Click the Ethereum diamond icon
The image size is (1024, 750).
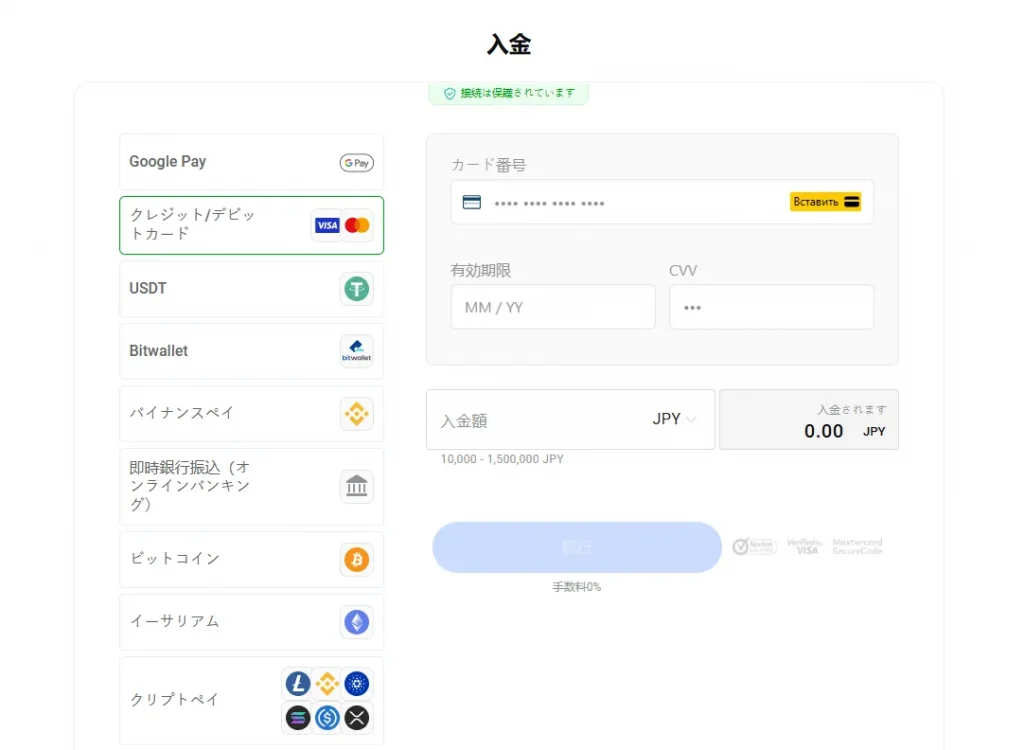click(x=357, y=622)
